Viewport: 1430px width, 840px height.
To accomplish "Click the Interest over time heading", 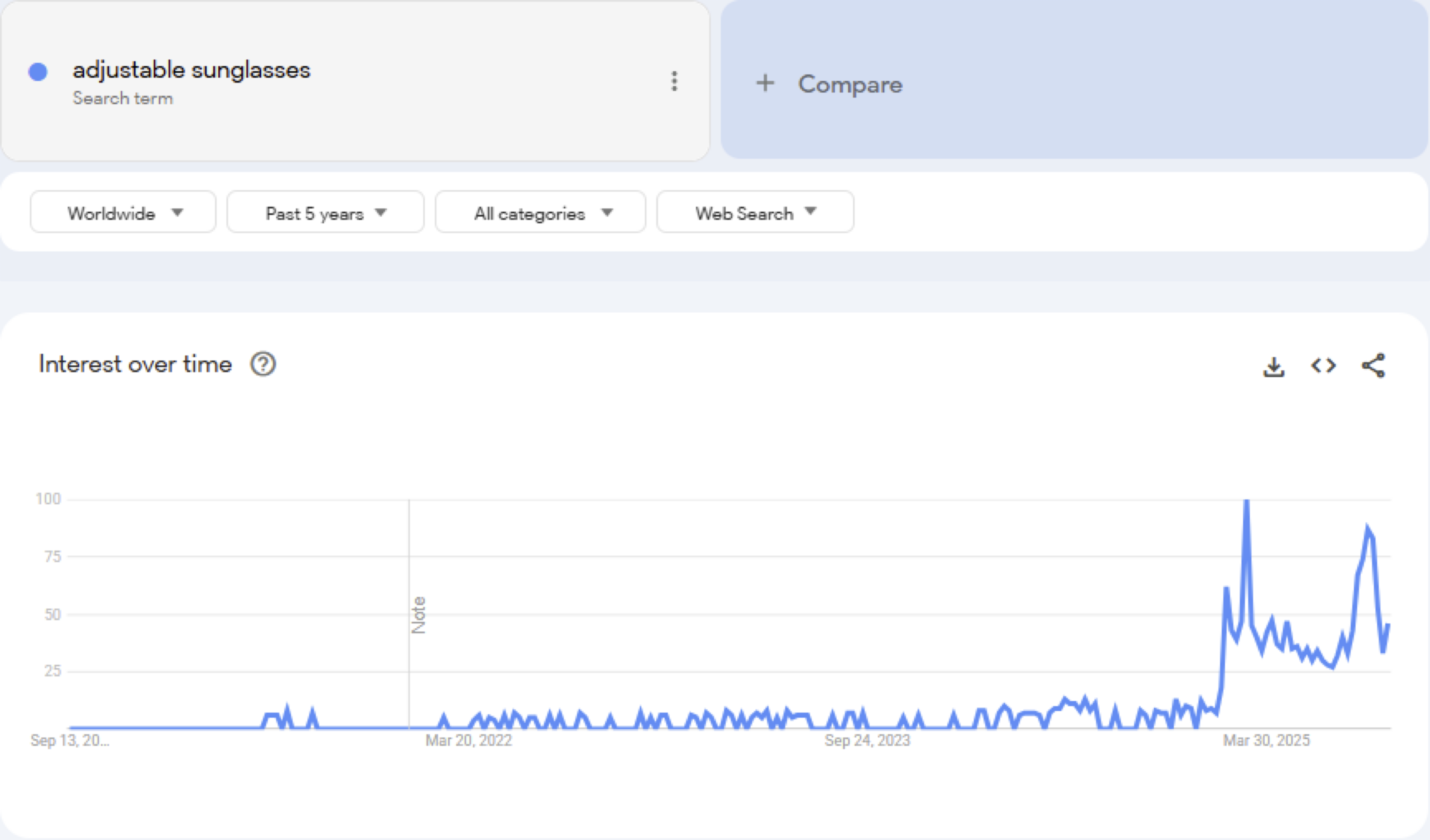I will pos(135,364).
